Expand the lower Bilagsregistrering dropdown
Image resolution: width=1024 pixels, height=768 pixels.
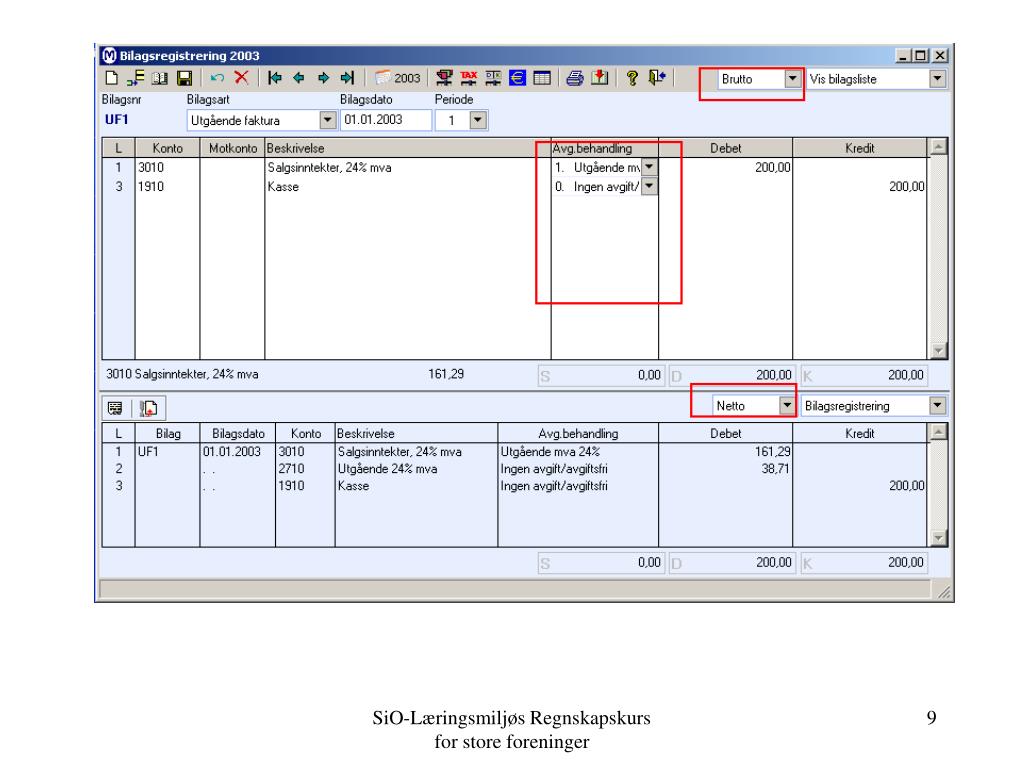pyautogui.click(x=937, y=406)
